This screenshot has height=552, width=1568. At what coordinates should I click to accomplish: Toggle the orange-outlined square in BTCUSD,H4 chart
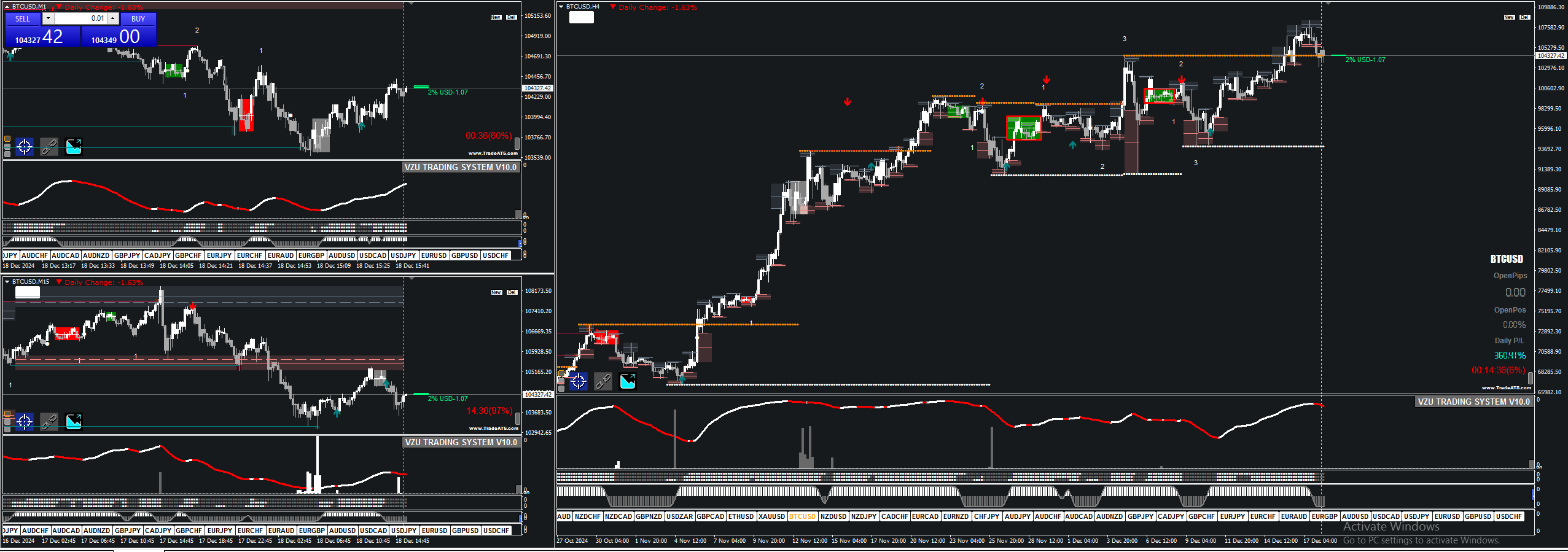(561, 374)
